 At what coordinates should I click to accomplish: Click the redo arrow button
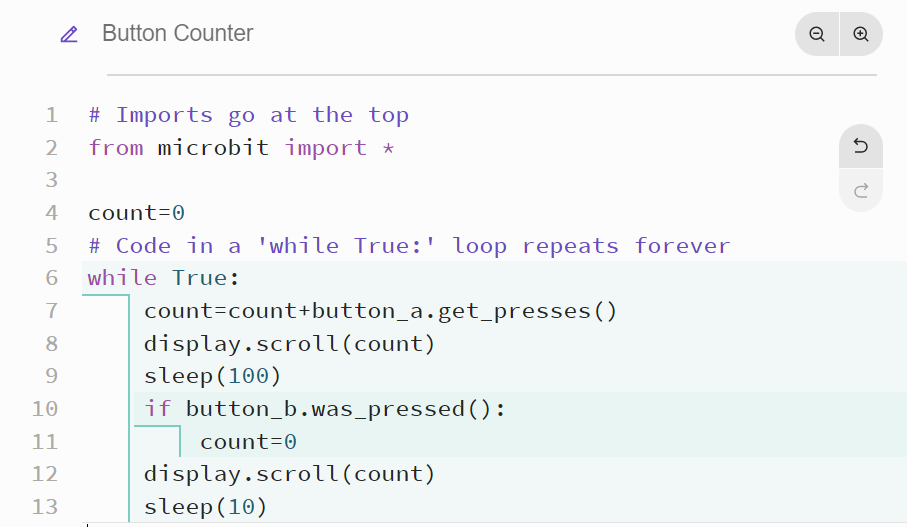click(x=860, y=190)
